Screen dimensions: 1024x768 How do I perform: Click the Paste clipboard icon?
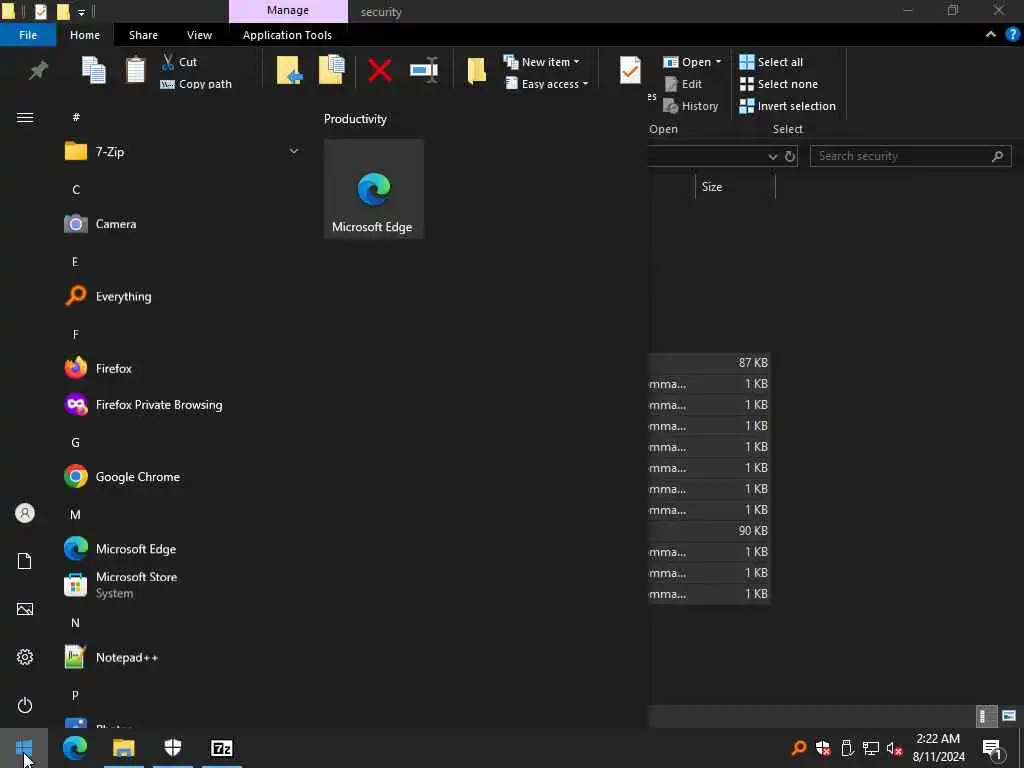135,71
